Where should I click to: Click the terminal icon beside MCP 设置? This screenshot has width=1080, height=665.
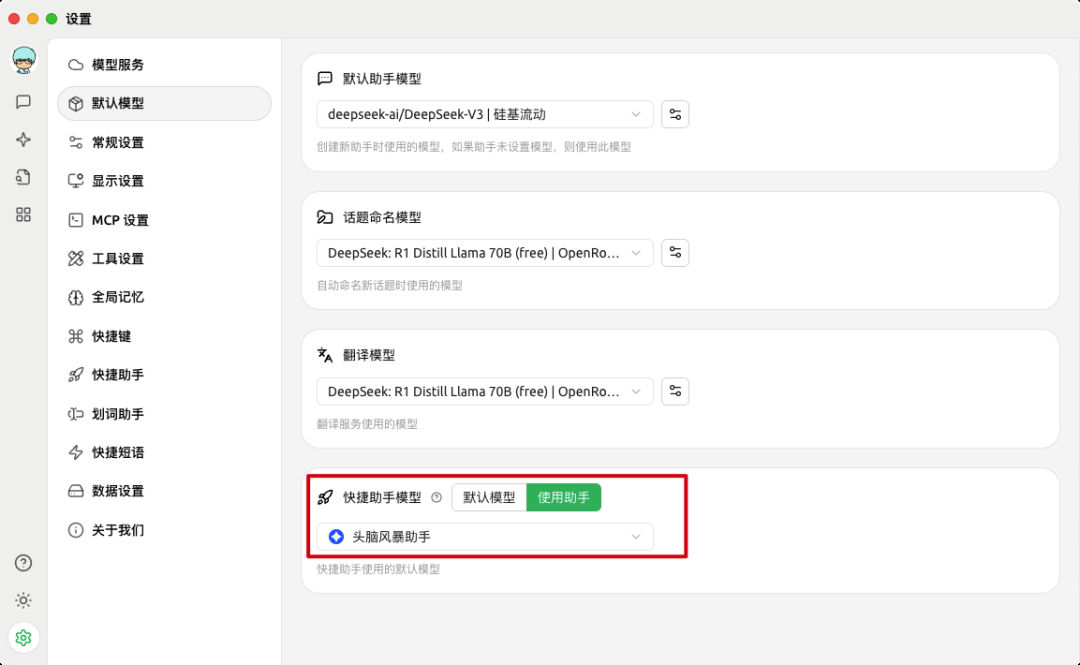76,220
